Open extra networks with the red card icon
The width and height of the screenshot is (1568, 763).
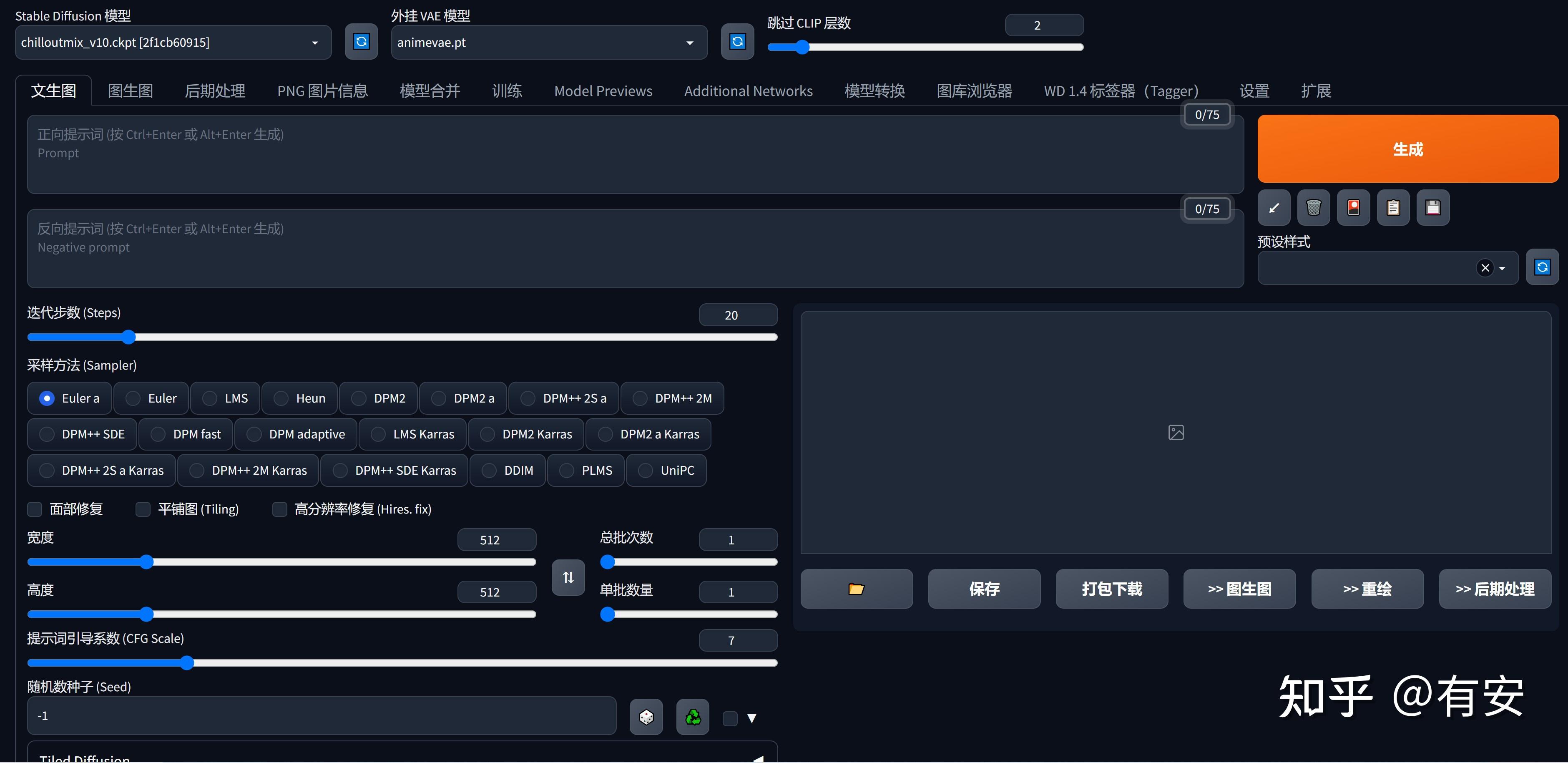click(1353, 208)
